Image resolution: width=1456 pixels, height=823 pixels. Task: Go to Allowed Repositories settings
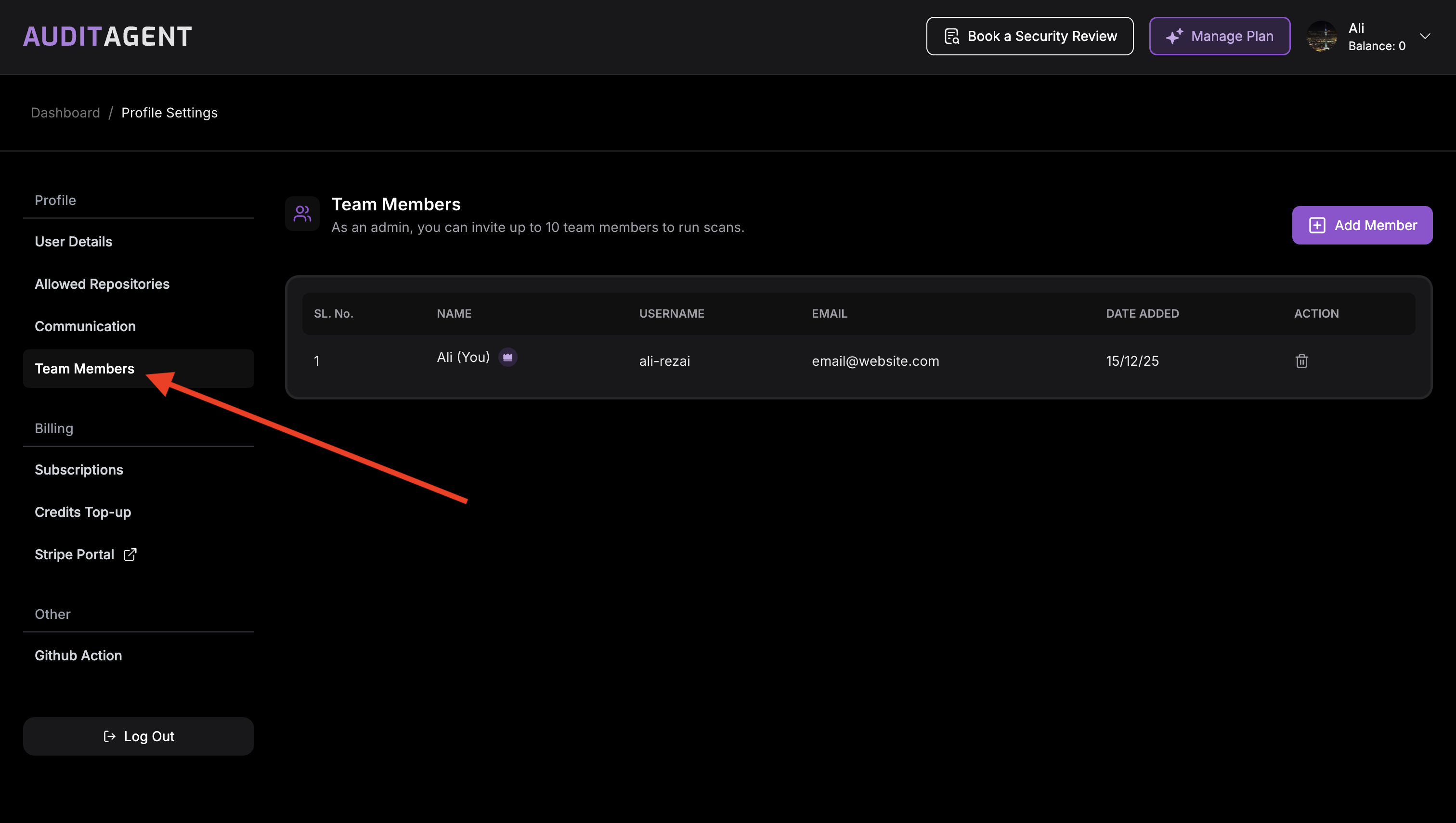point(102,284)
